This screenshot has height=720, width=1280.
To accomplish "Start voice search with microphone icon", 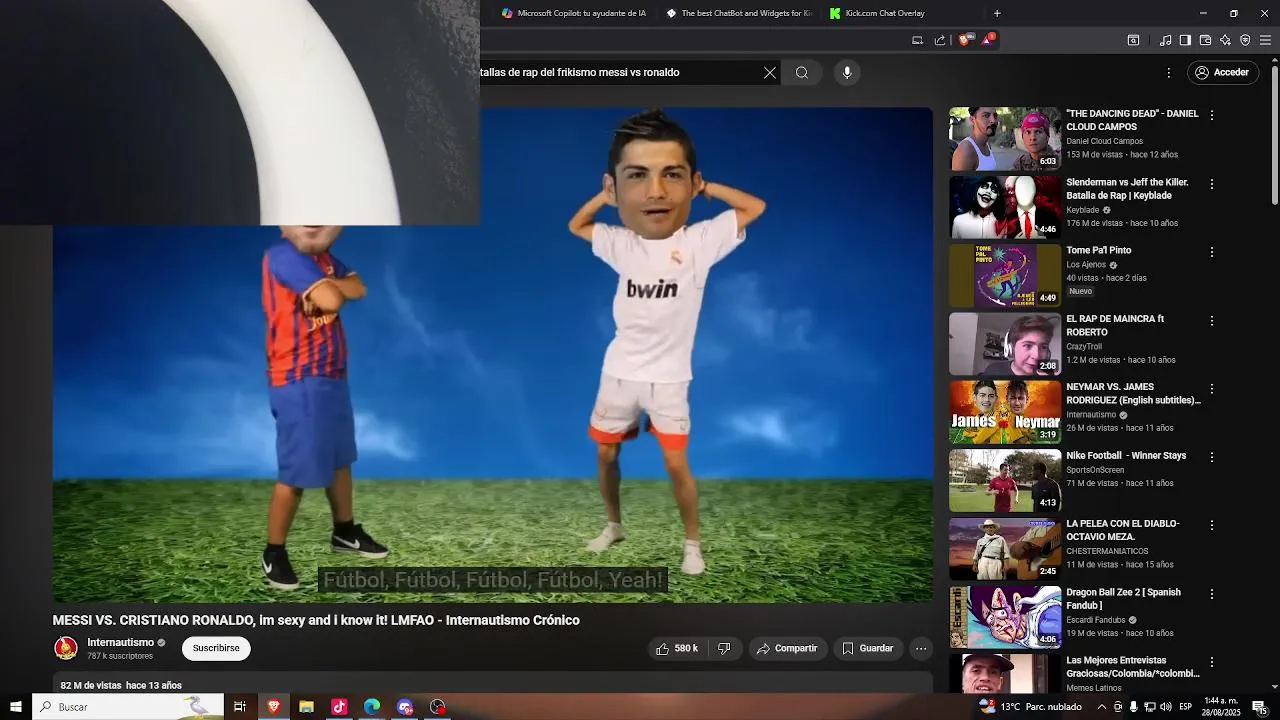I will [847, 72].
